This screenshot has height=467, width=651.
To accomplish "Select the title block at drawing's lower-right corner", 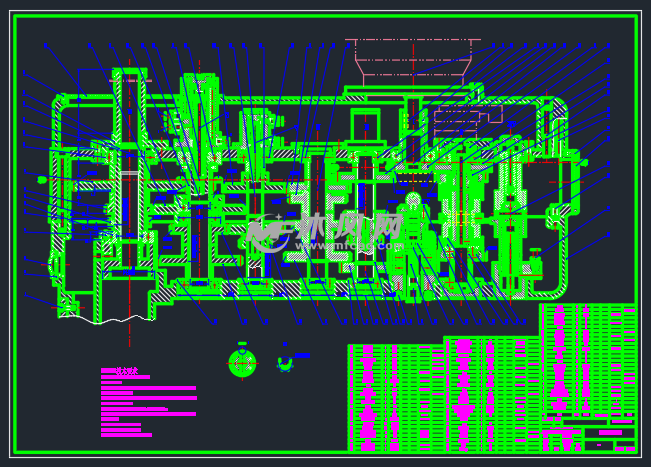I will click(x=588, y=435).
